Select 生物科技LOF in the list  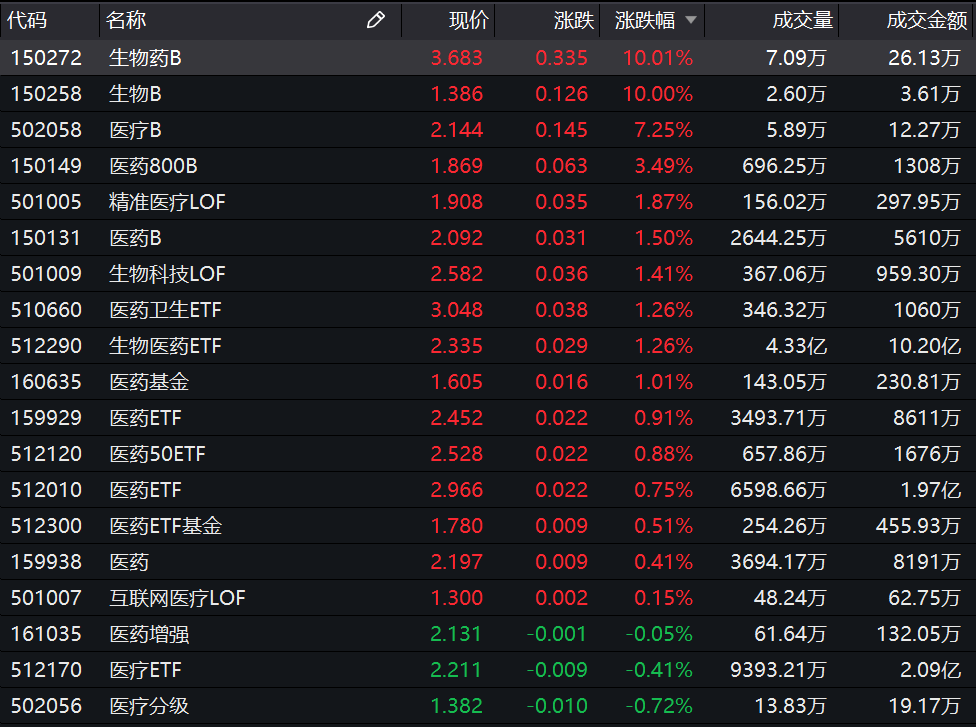[167, 274]
